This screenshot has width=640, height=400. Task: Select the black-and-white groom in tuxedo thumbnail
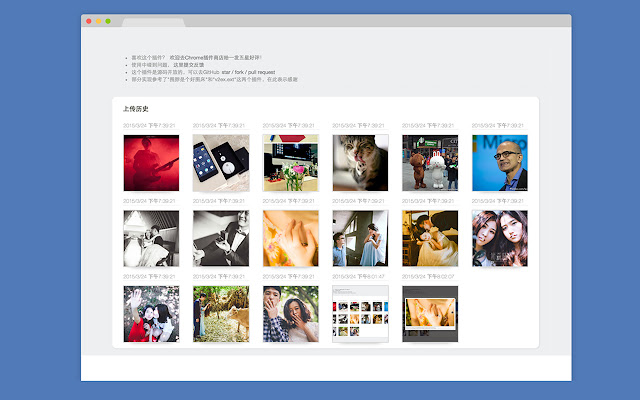pos(220,238)
